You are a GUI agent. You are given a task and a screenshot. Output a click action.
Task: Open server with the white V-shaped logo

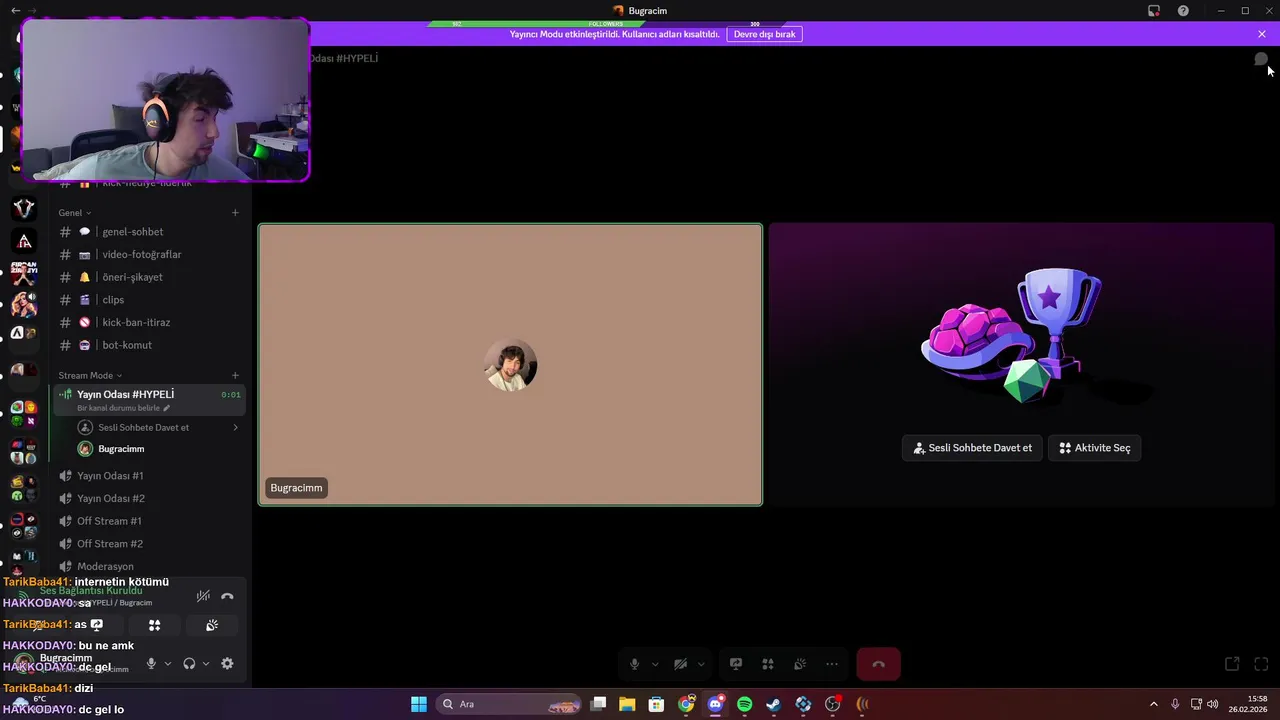click(x=24, y=208)
